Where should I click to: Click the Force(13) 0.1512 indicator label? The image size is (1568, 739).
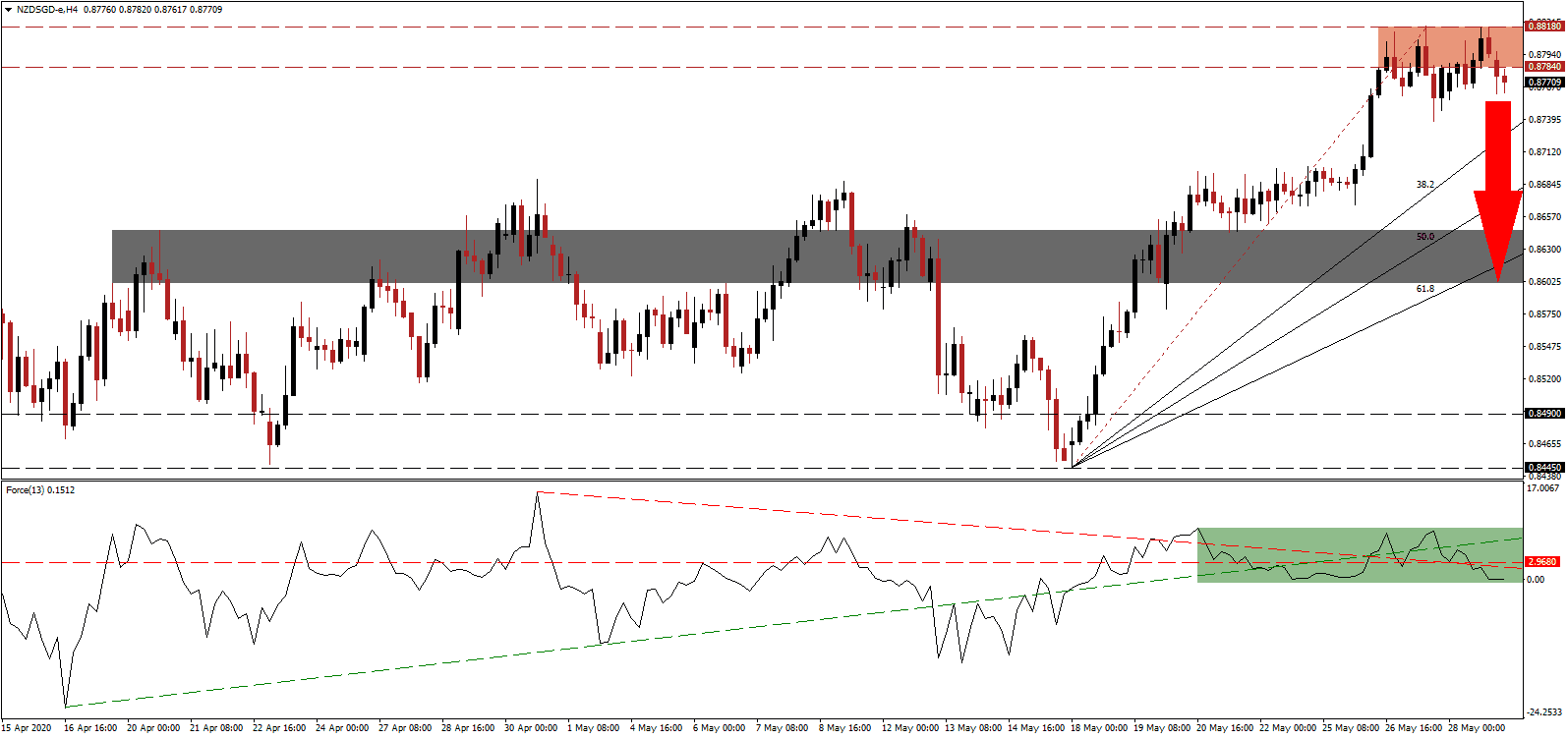pyautogui.click(x=40, y=489)
